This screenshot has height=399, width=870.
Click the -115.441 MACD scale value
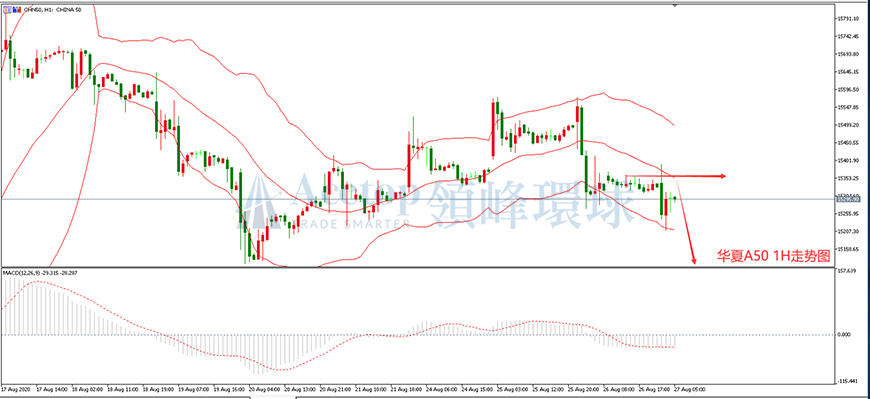click(x=847, y=381)
